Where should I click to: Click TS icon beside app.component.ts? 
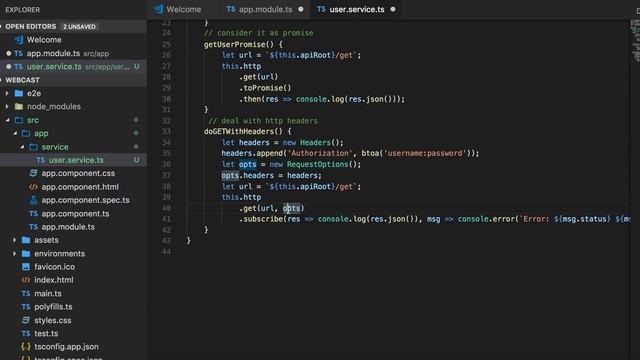click(x=33, y=213)
